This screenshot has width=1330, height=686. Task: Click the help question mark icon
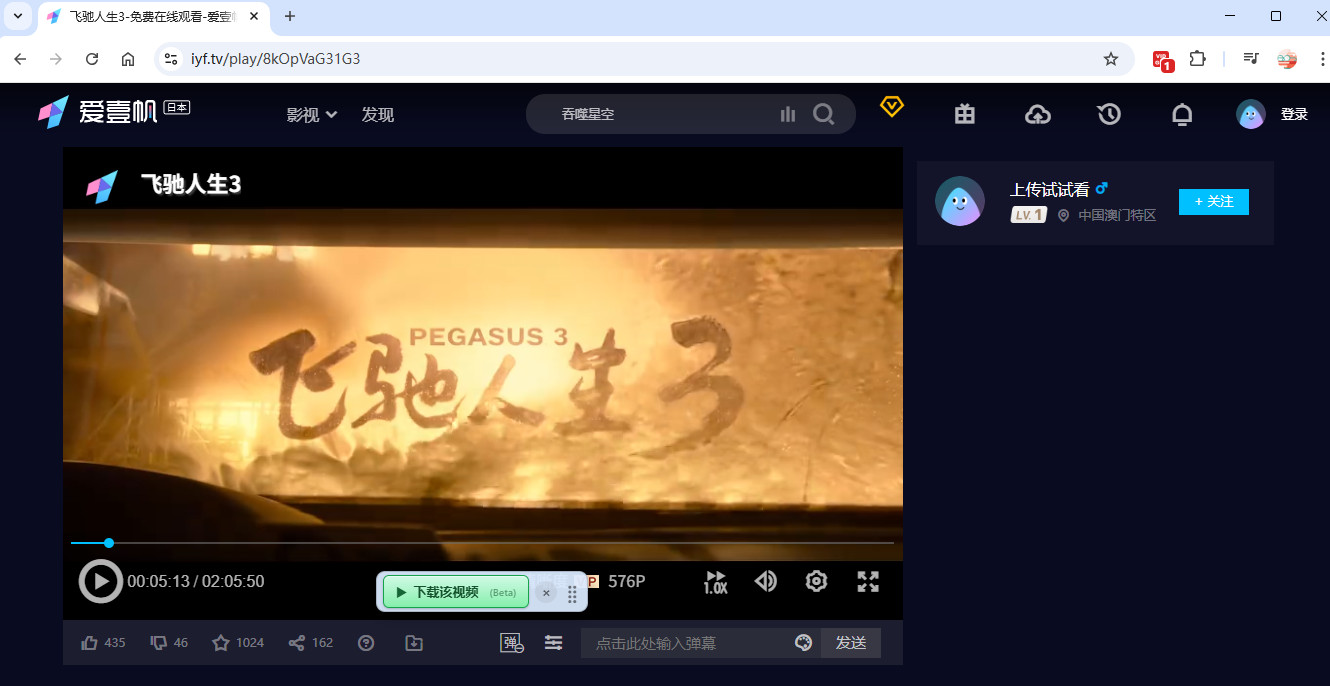click(366, 643)
